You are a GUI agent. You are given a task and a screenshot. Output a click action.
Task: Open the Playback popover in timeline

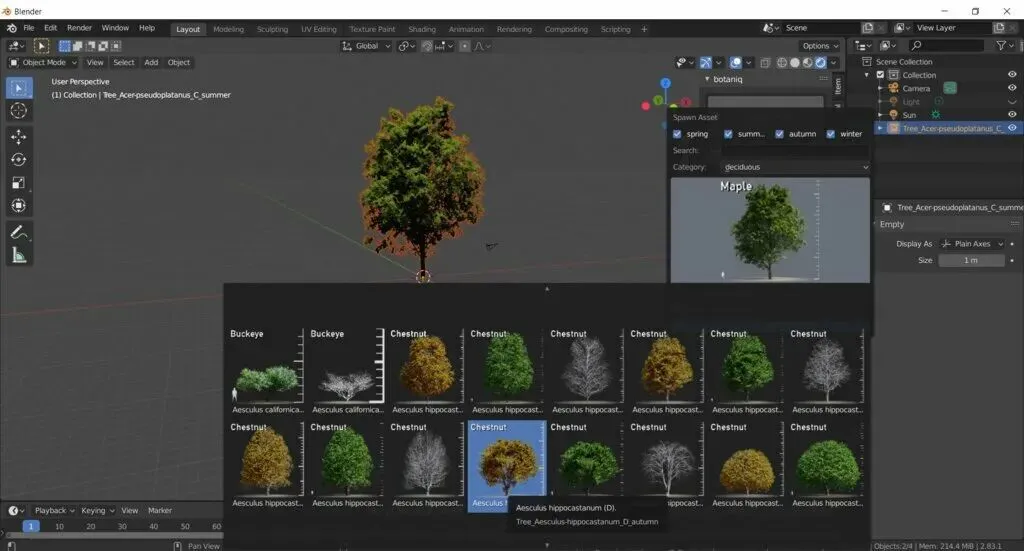click(x=51, y=510)
